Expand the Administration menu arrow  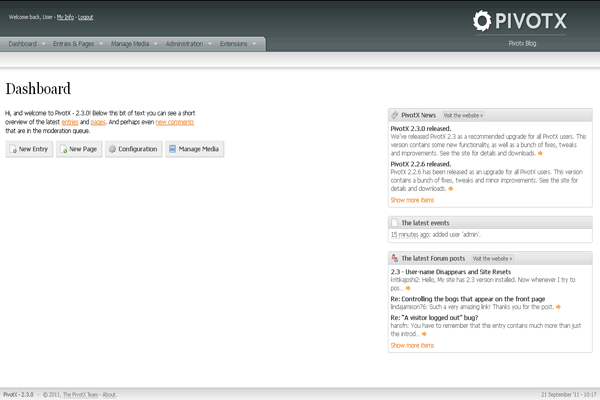pyautogui.click(x=210, y=44)
